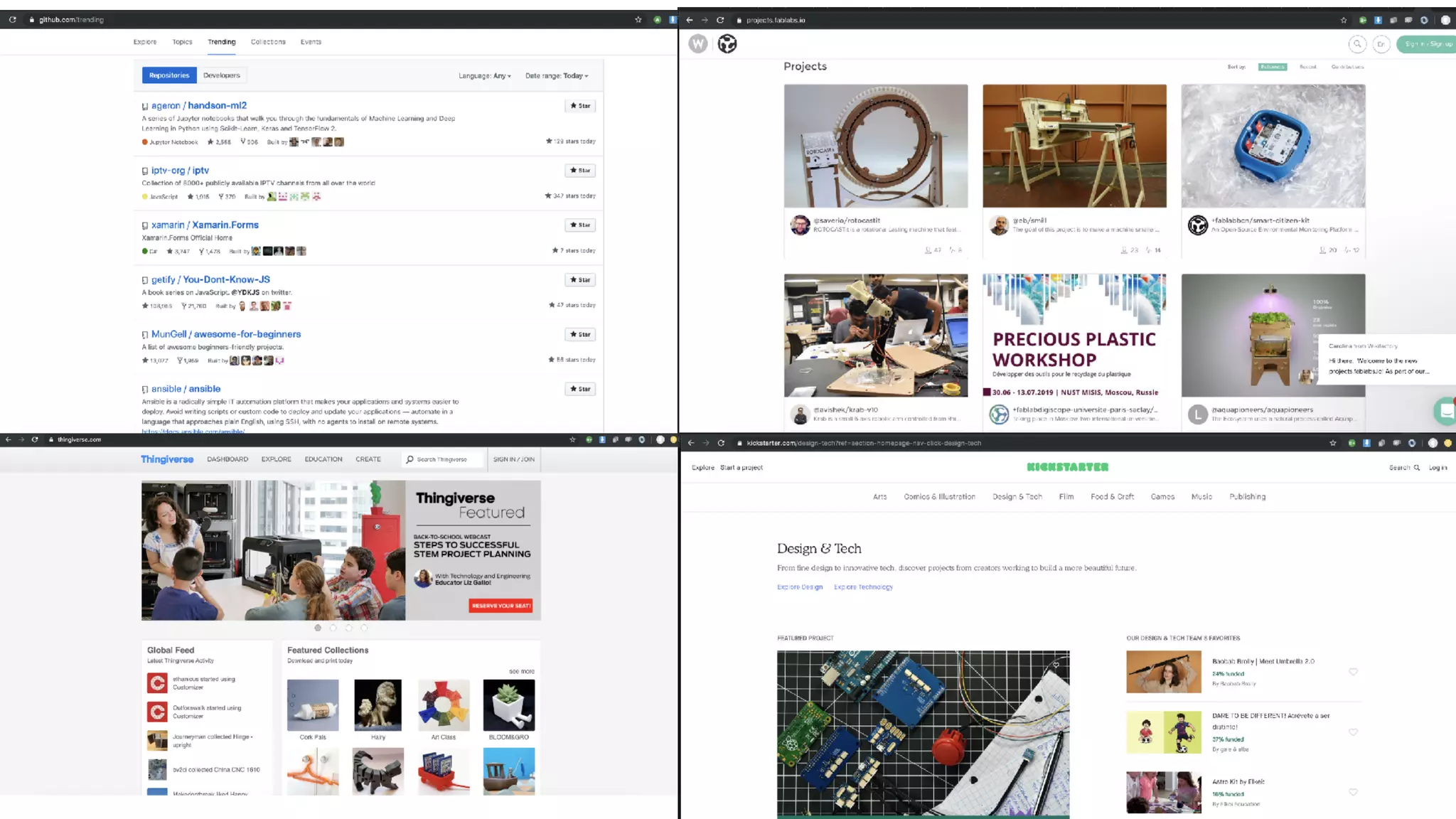Select the Design & Tech Kickstarter category
1456x819 pixels.
(1017, 497)
